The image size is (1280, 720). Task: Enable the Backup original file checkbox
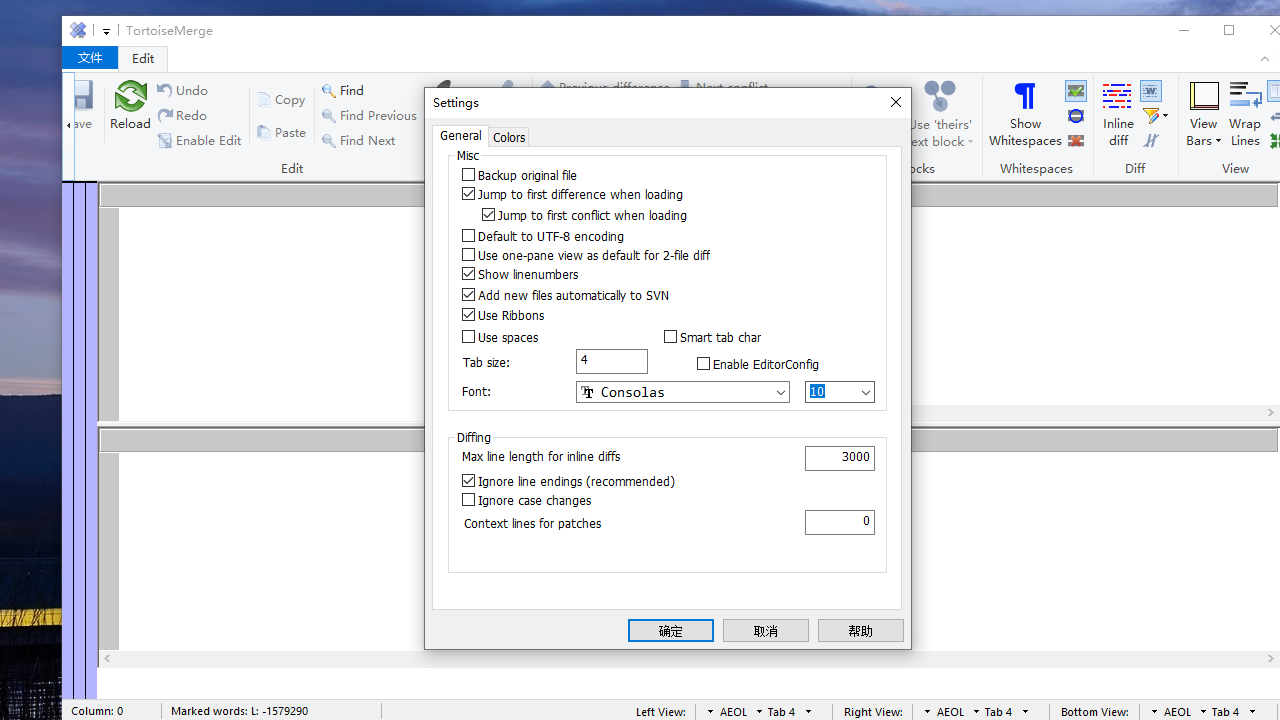tap(469, 175)
